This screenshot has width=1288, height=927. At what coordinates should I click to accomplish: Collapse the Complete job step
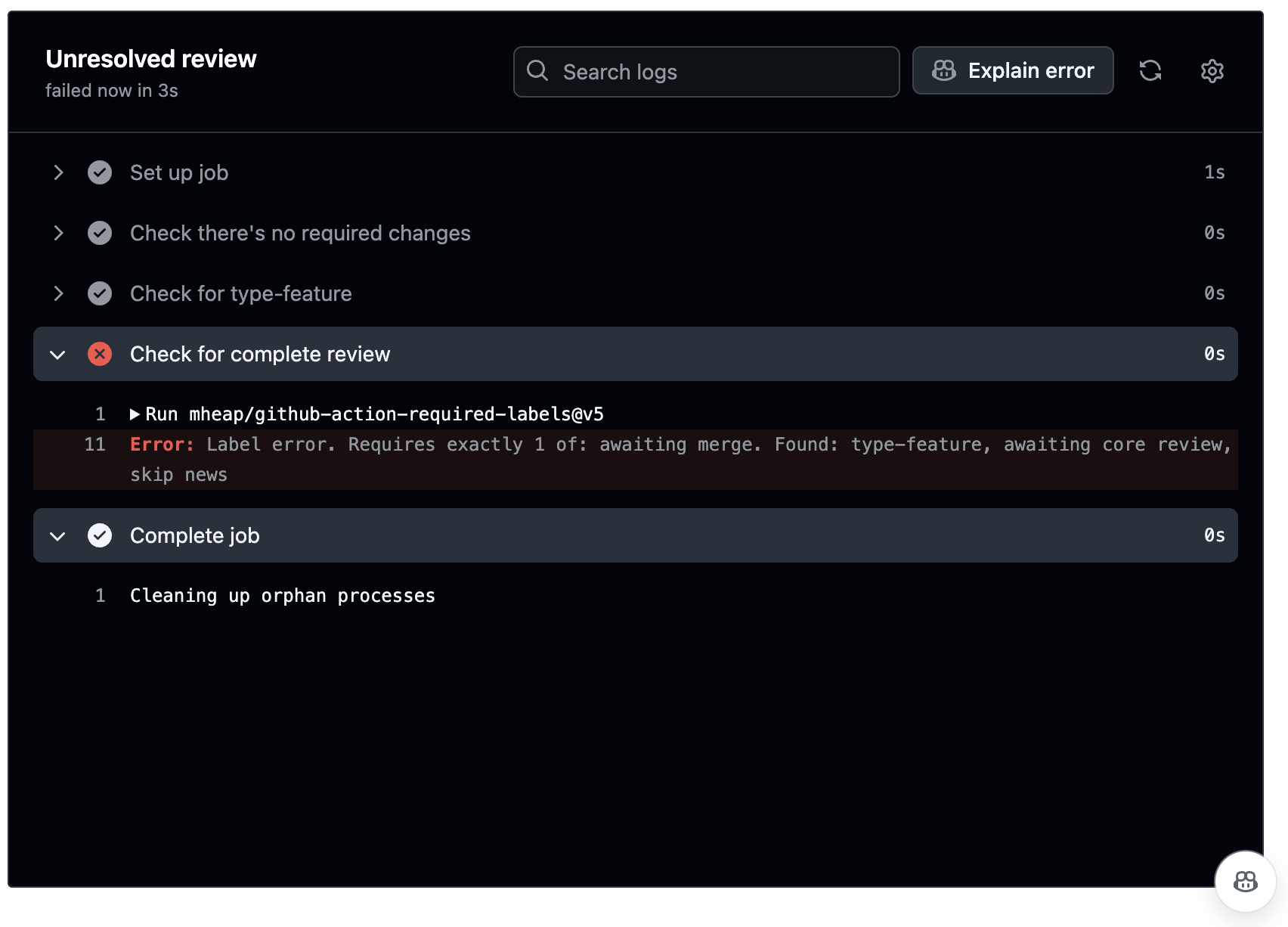click(57, 536)
